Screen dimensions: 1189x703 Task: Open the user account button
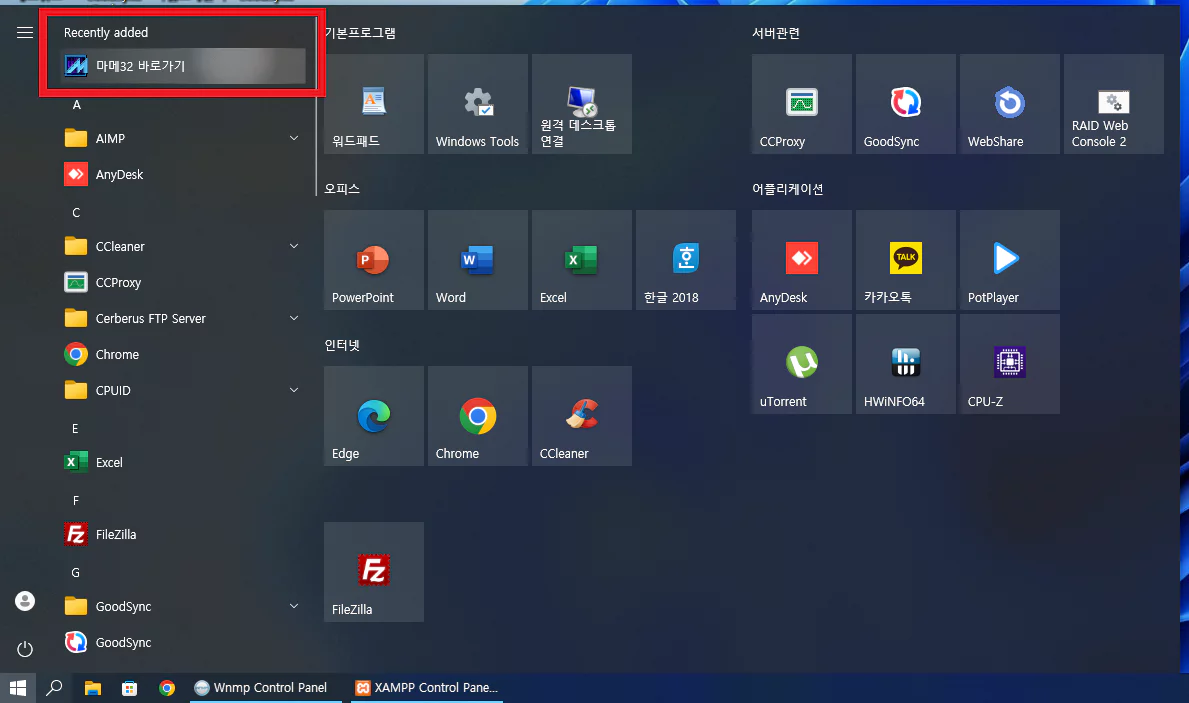(x=25, y=601)
